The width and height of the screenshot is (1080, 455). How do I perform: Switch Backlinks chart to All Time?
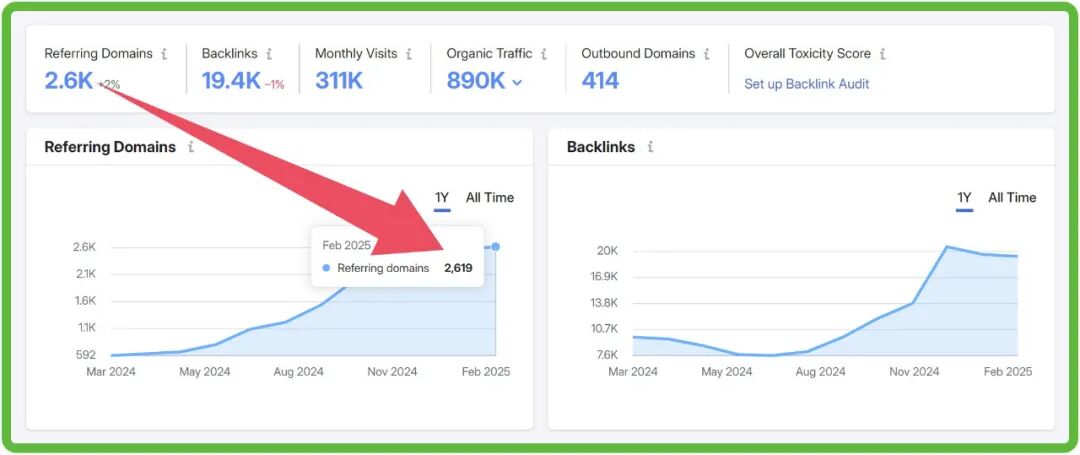point(1012,198)
